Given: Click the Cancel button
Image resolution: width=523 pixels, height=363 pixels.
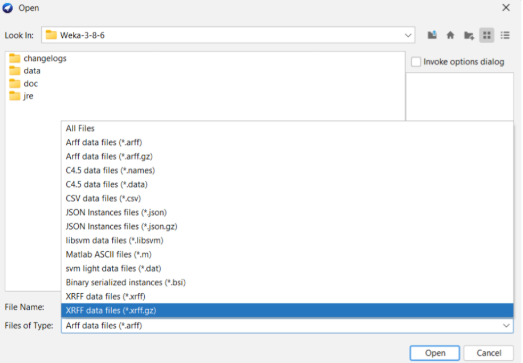Looking at the screenshot, I should pyautogui.click(x=489, y=353).
